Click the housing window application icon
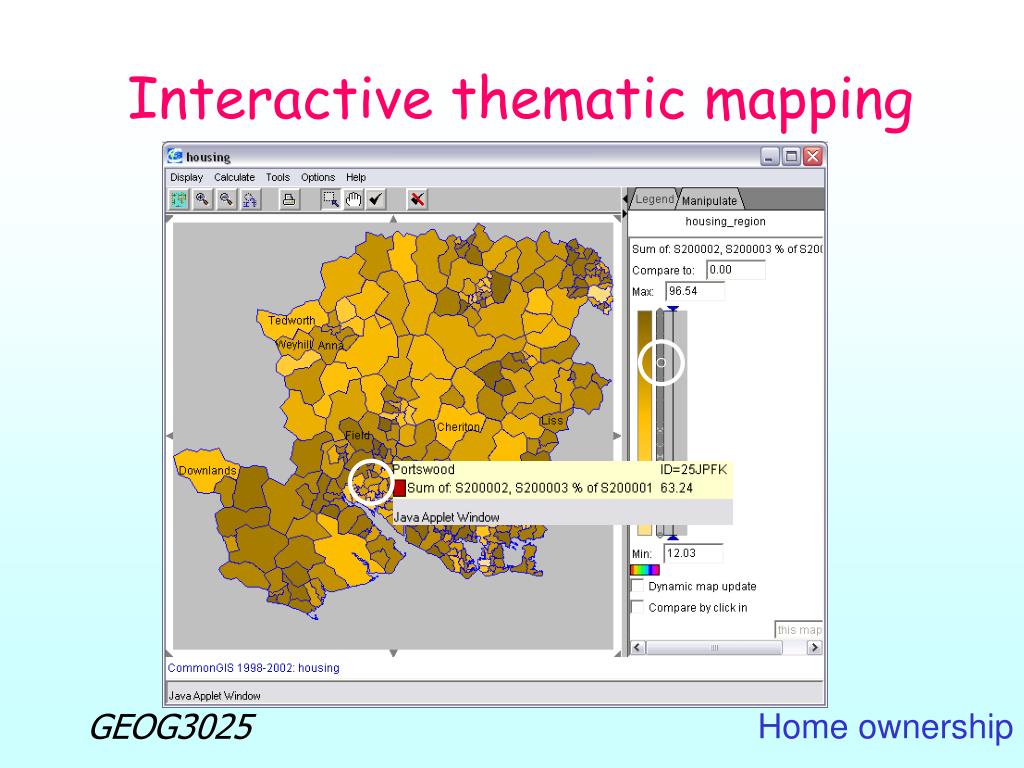The width and height of the screenshot is (1024, 768). 175,156
